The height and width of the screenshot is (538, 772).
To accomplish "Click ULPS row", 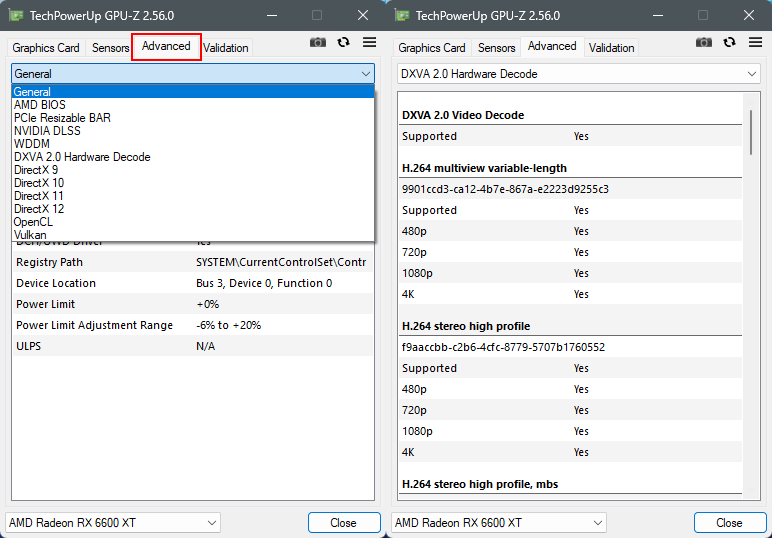I will (193, 347).
